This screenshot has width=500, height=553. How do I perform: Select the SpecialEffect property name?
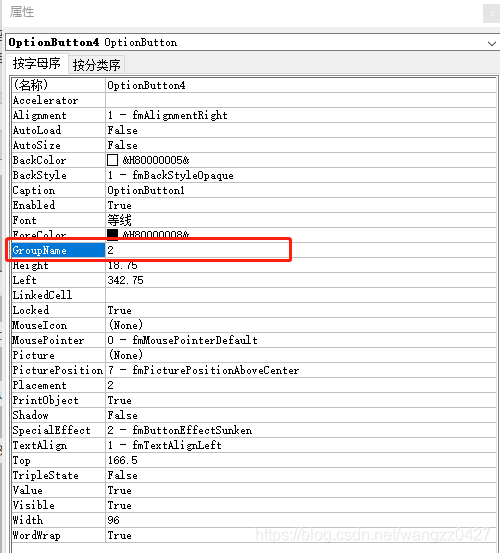coord(51,430)
